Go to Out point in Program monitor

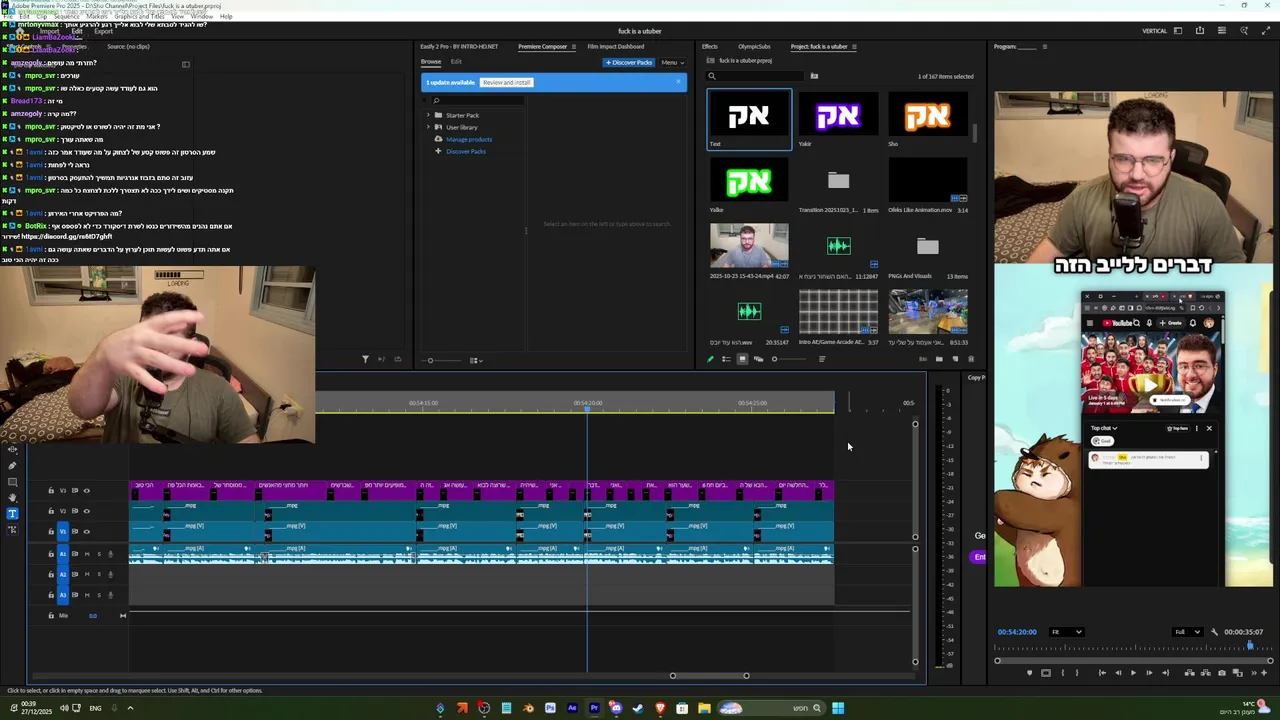point(1166,673)
